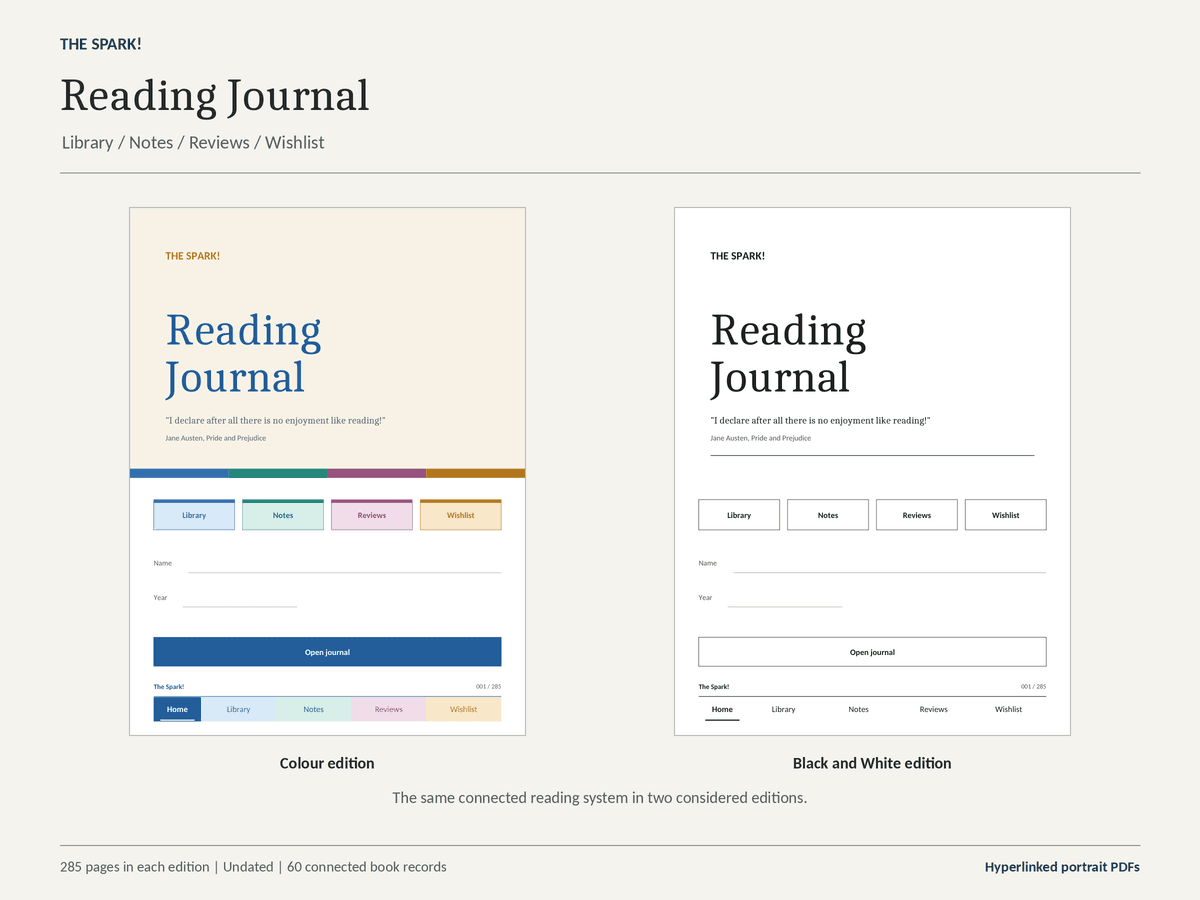Select Library in Colour edition bottom navigation
The height and width of the screenshot is (900, 1200).
[238, 709]
